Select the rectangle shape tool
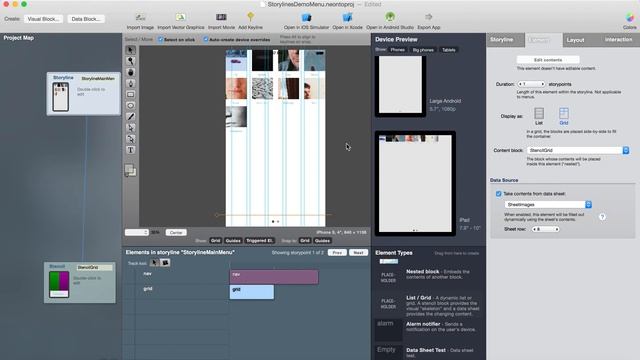 click(x=131, y=94)
